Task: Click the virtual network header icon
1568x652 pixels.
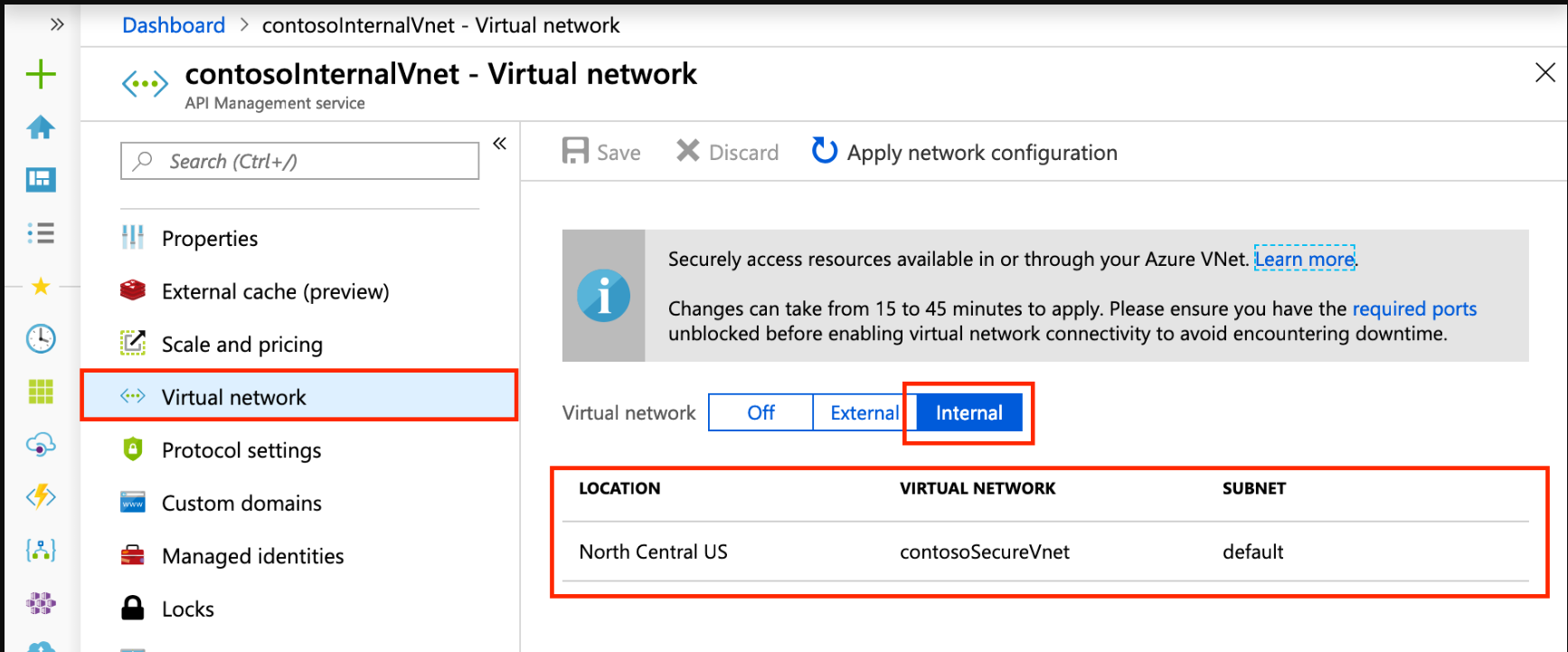Action: click(x=145, y=85)
